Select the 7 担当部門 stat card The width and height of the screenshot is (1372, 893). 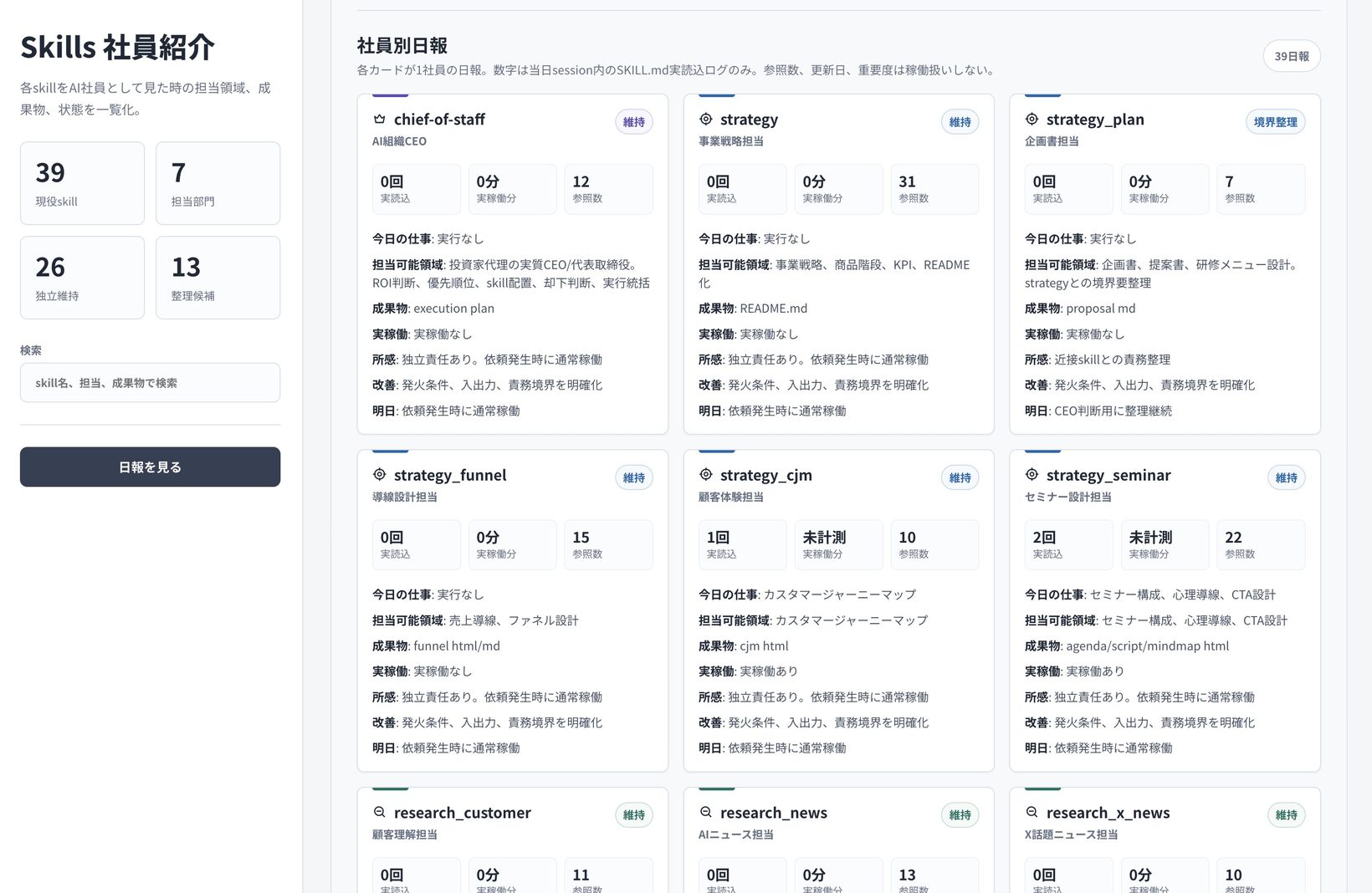(x=218, y=183)
